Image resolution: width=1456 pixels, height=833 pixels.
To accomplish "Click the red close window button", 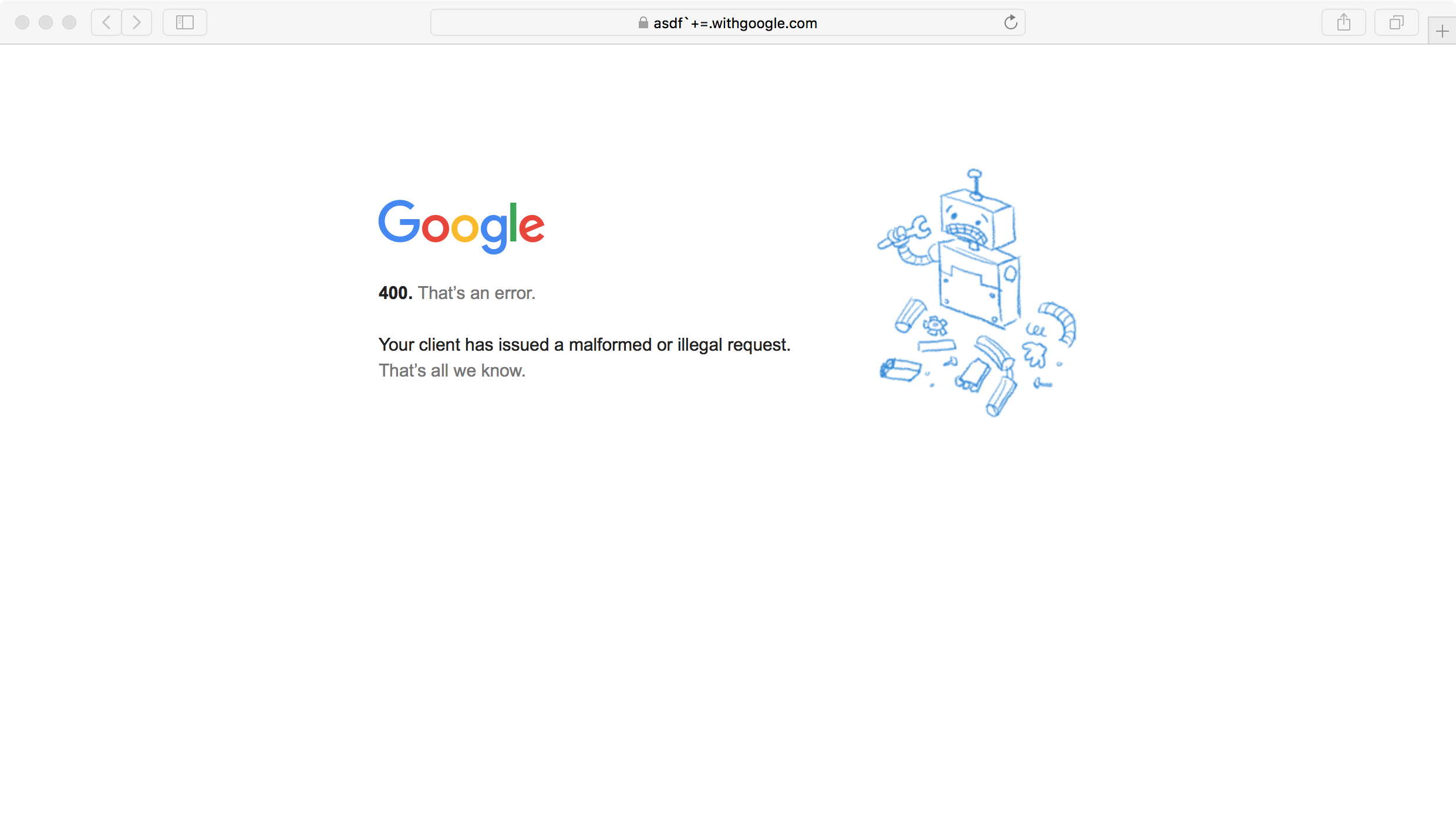I will pos(22,22).
